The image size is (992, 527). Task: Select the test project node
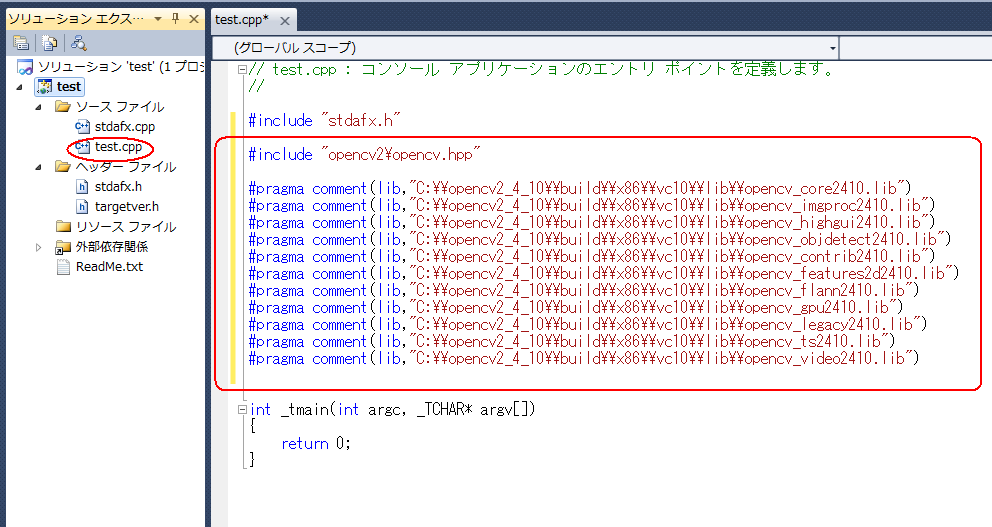click(x=59, y=87)
